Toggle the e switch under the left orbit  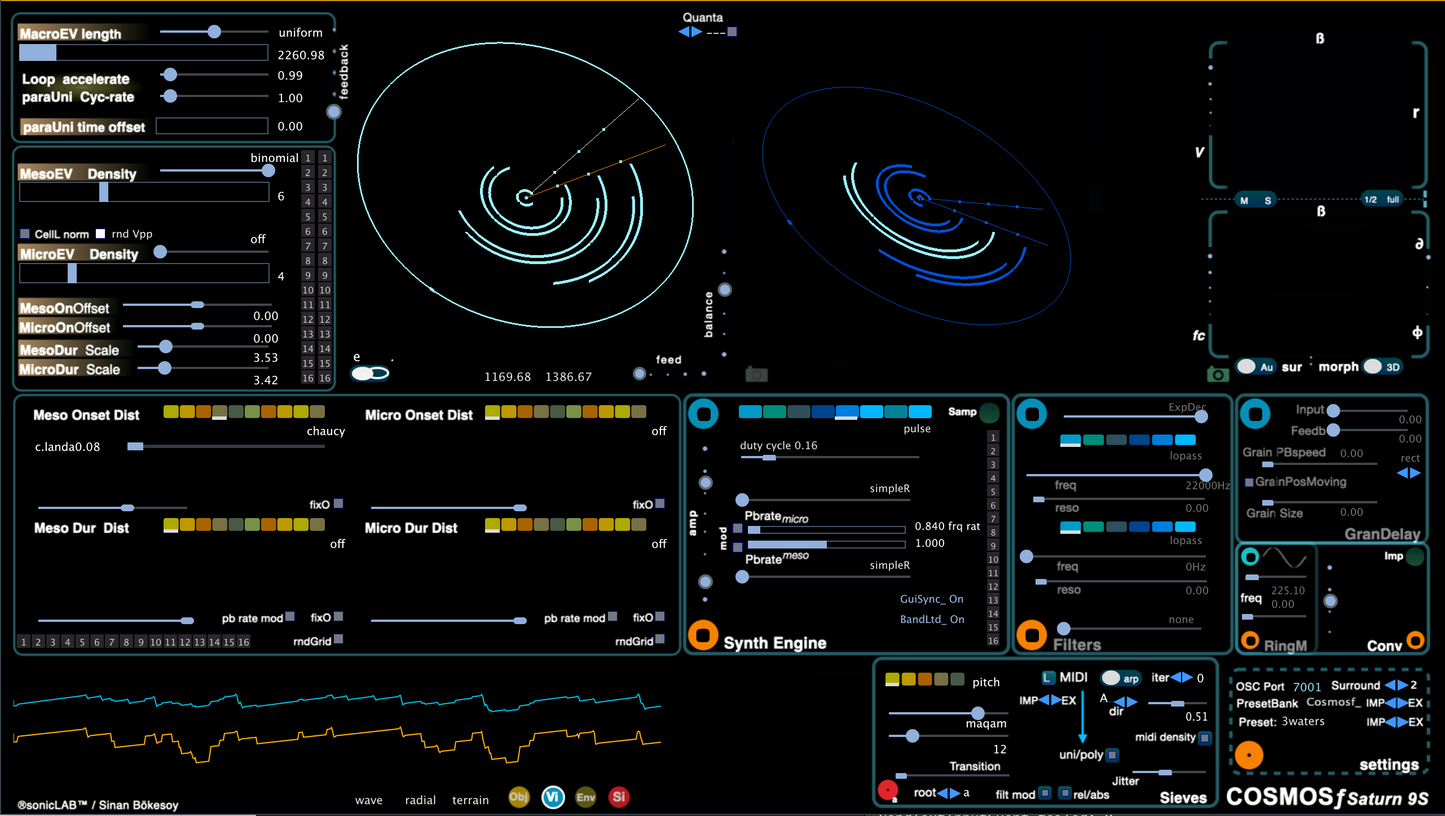[x=369, y=373]
